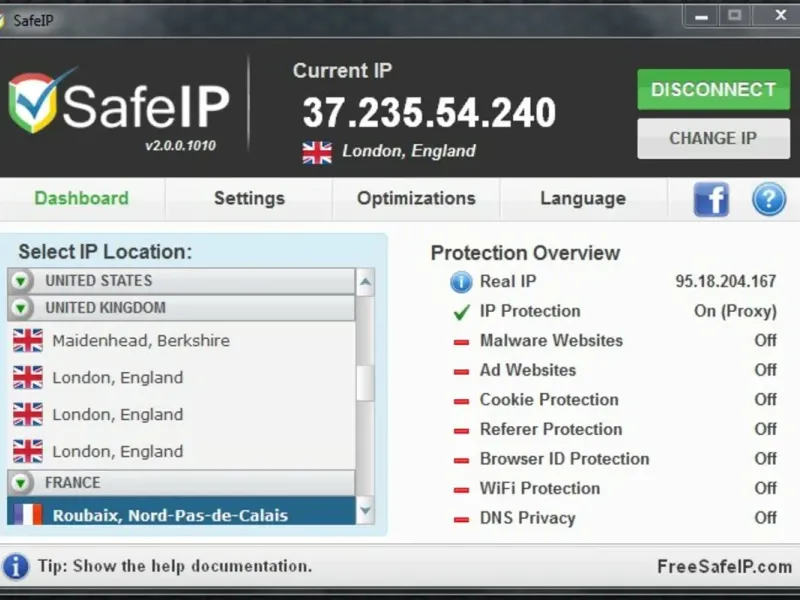Screen dimensions: 800x600
Task: Click the Browser ID Protection Off status
Action: [x=765, y=459]
